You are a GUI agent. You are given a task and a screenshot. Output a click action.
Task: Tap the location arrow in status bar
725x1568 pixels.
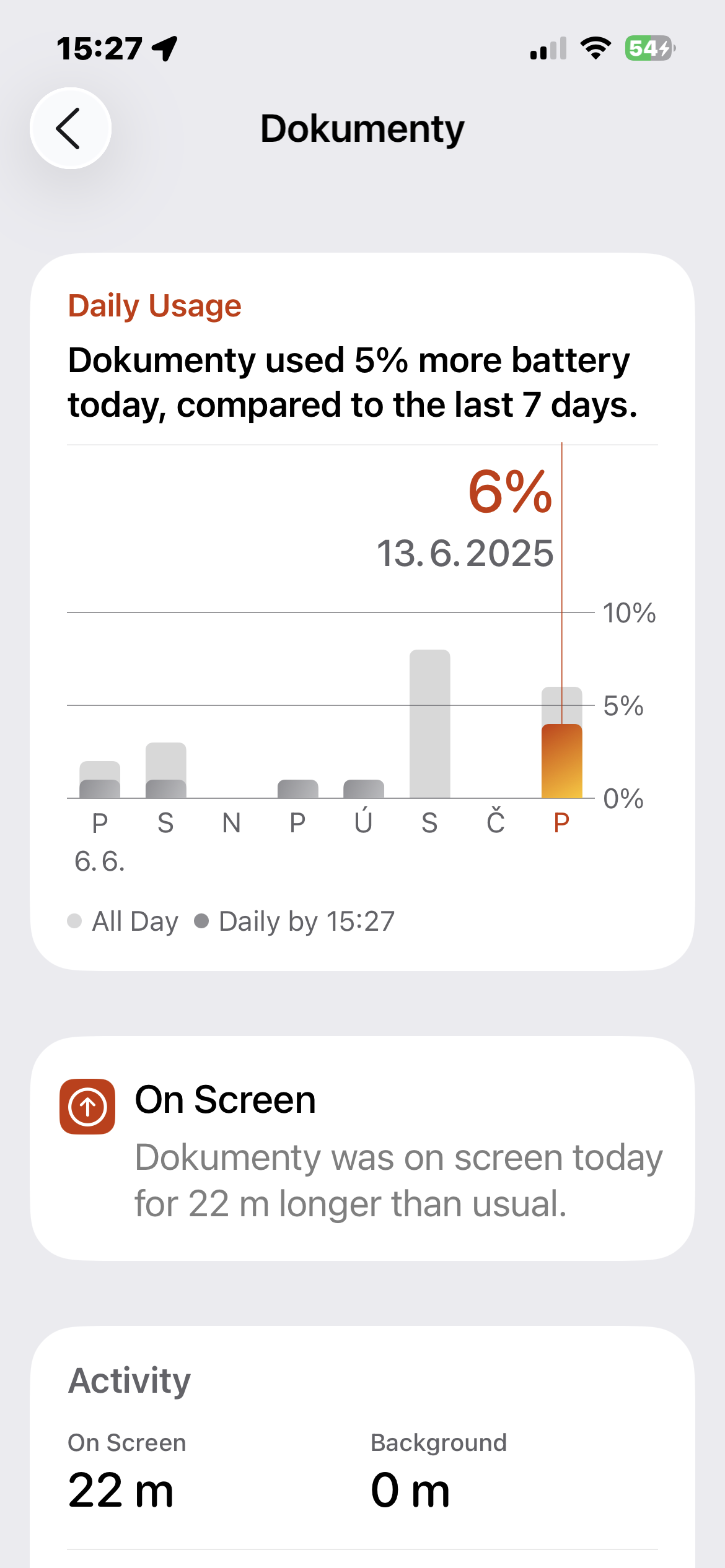tap(165, 48)
